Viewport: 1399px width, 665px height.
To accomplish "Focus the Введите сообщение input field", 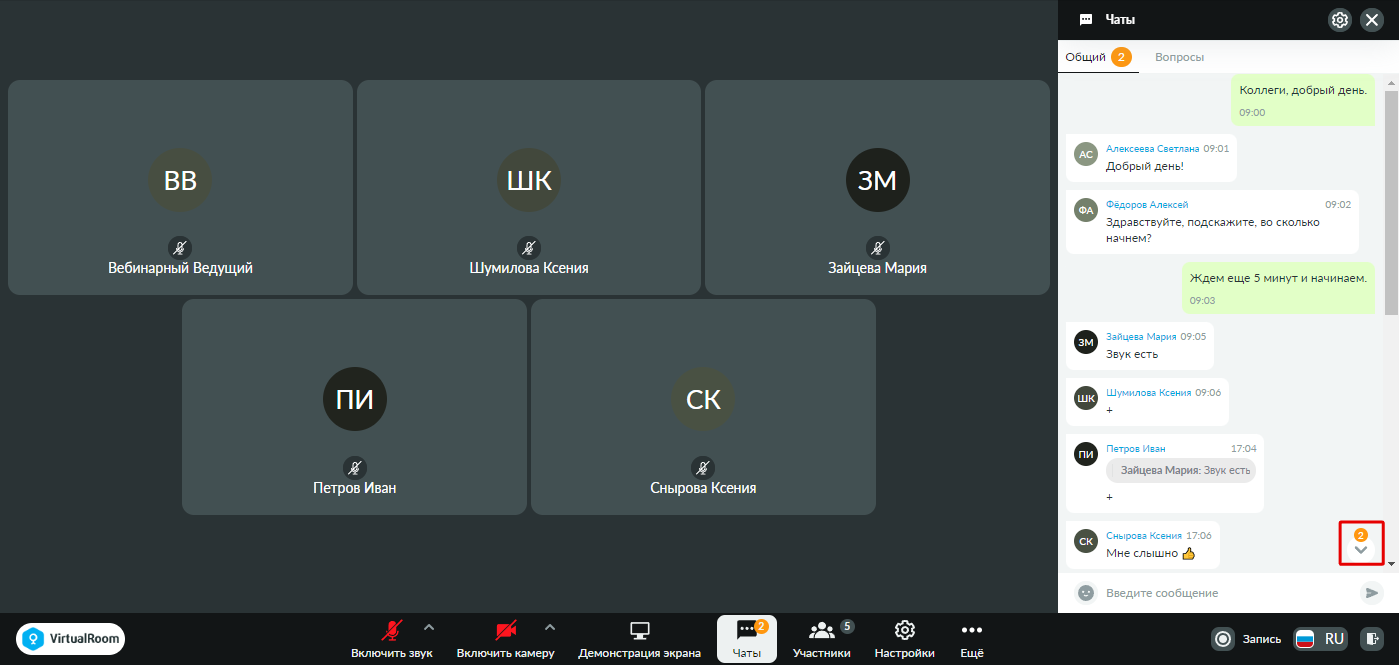I will click(x=1227, y=593).
